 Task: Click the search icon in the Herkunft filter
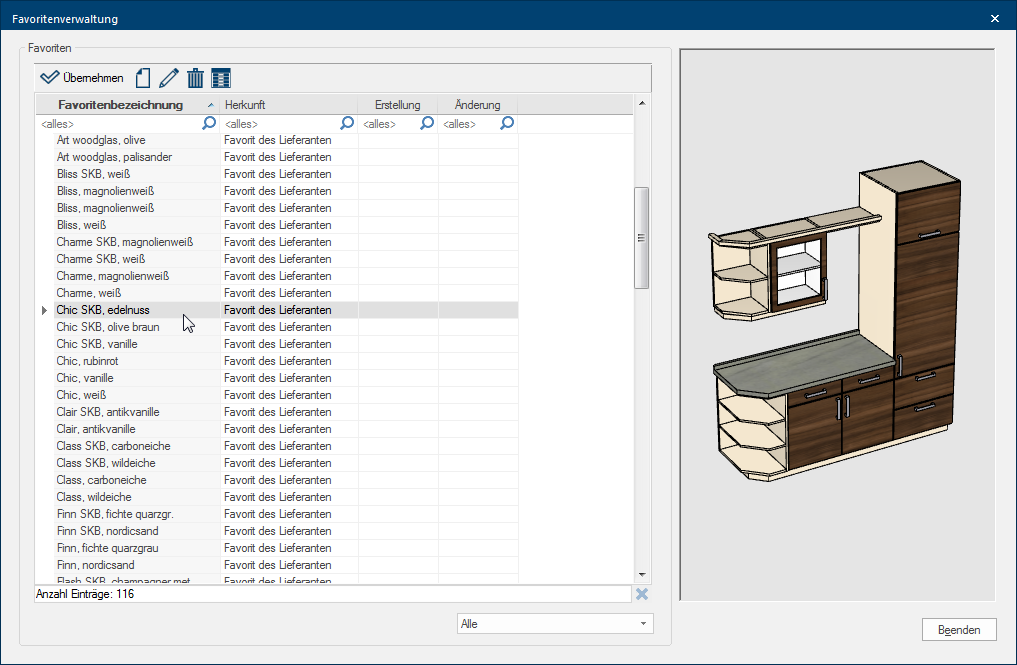[347, 124]
